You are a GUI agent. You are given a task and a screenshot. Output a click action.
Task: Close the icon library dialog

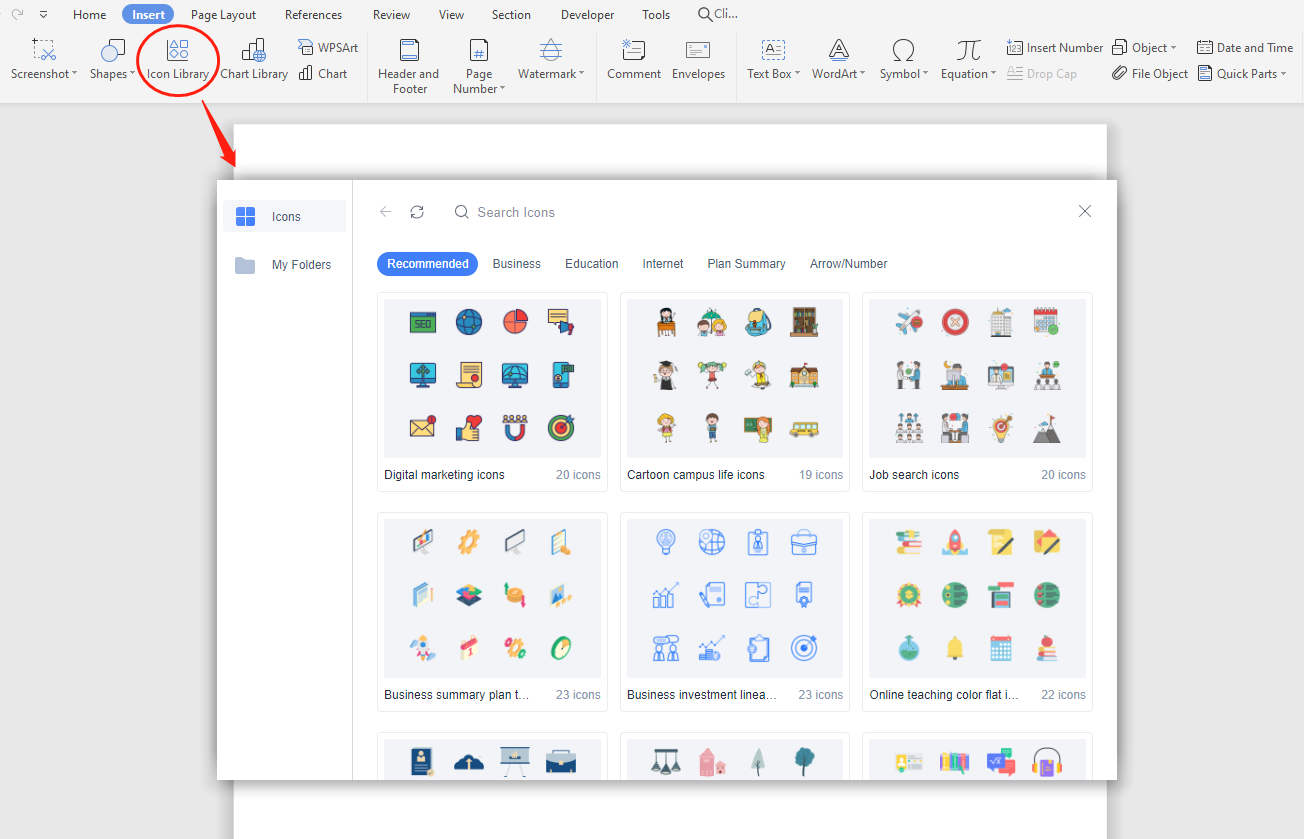click(1085, 211)
